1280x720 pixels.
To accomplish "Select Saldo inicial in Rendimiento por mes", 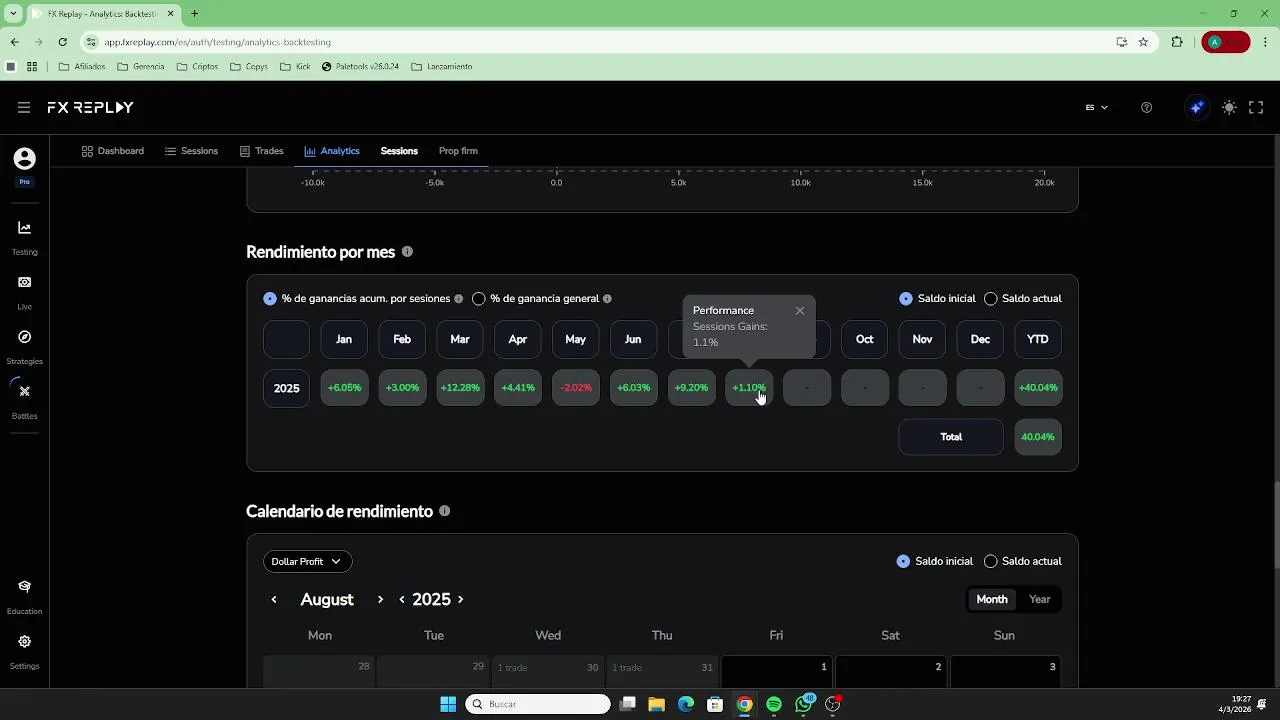I will point(906,299).
